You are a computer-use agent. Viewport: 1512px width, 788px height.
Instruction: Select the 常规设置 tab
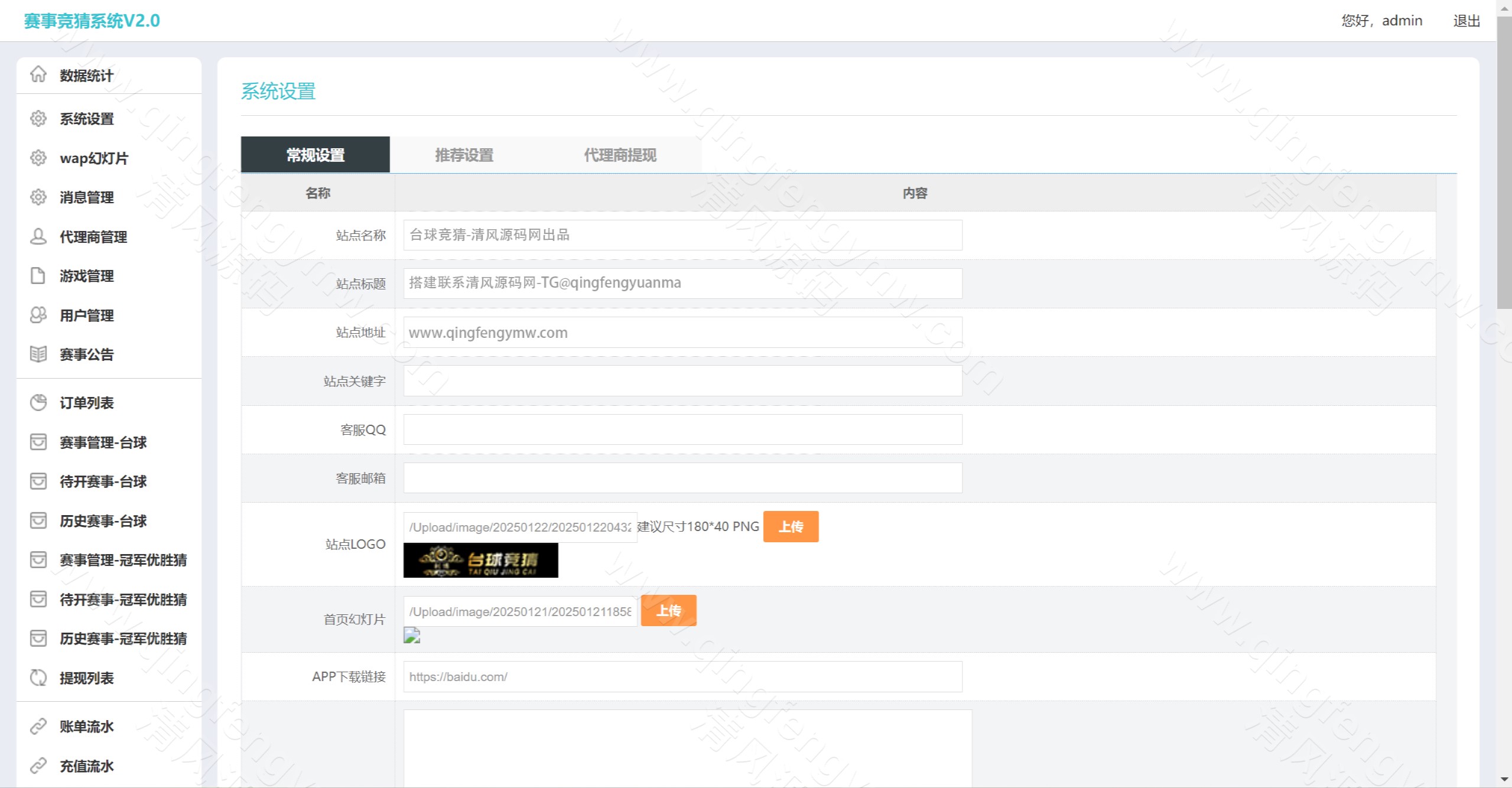pos(316,155)
